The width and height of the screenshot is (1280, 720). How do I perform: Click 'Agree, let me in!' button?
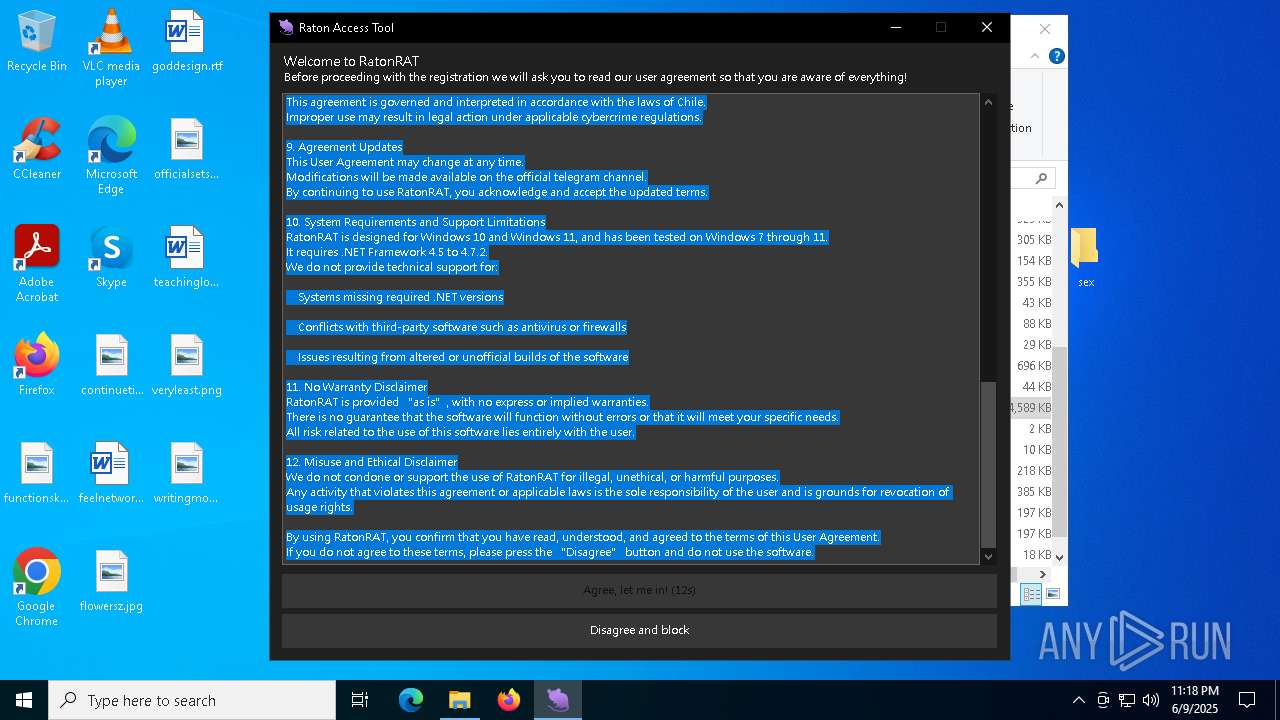click(639, 590)
